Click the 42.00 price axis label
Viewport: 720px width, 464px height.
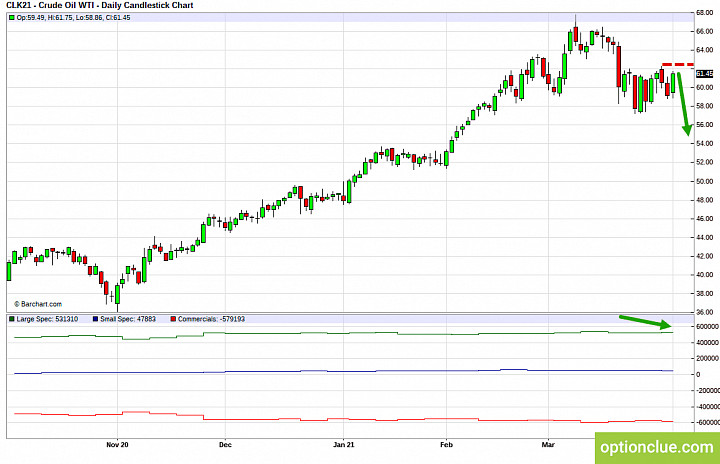704,256
